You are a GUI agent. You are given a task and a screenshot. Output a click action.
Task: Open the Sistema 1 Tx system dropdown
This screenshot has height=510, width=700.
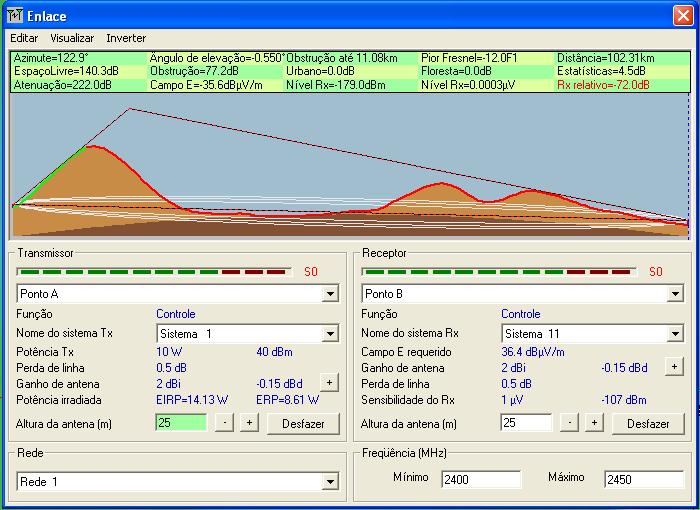pyautogui.click(x=330, y=333)
